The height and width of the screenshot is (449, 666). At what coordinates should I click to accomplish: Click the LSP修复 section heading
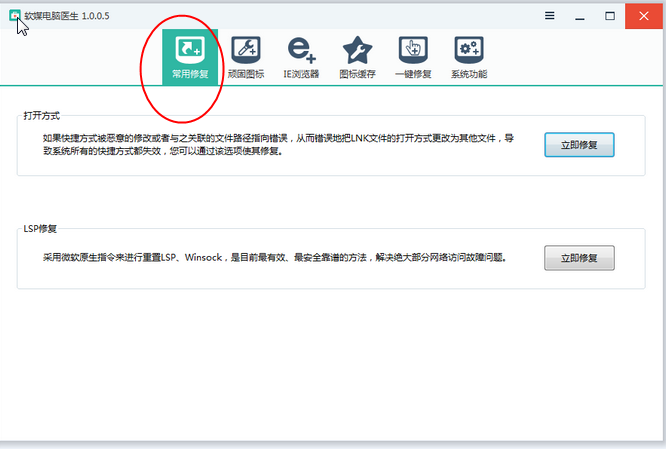[40, 229]
